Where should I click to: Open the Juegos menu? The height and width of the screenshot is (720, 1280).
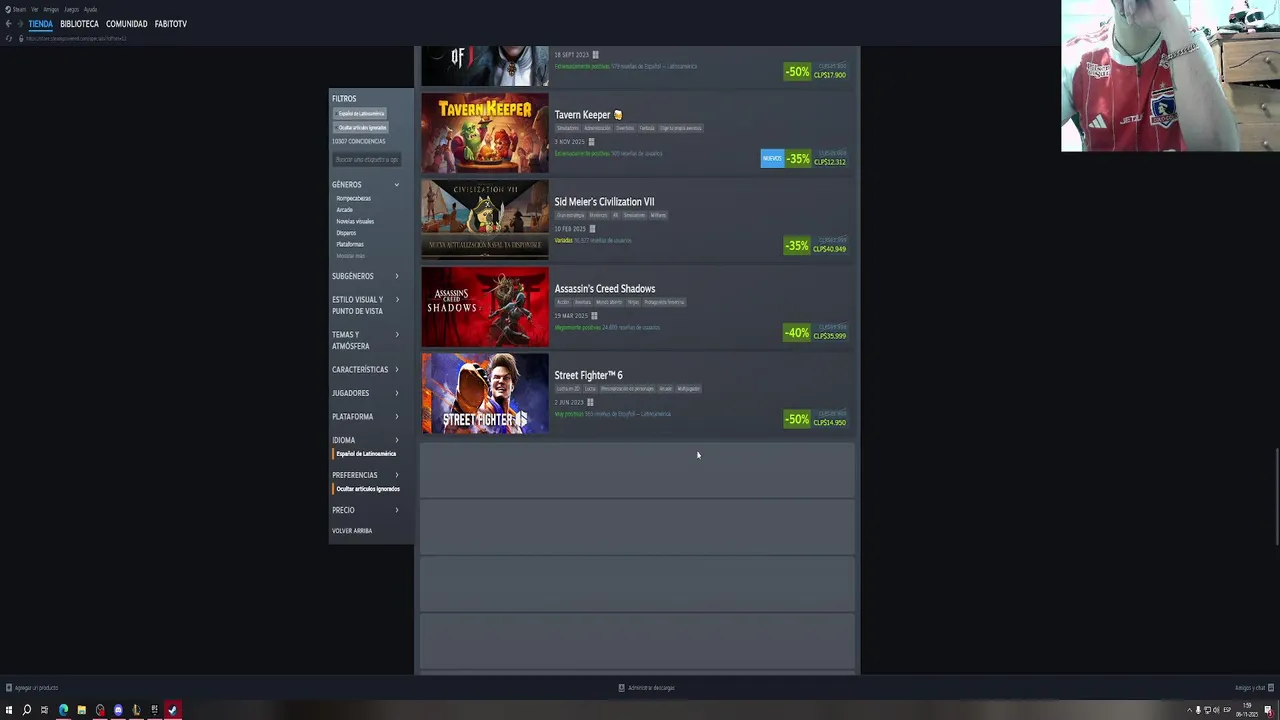point(71,9)
